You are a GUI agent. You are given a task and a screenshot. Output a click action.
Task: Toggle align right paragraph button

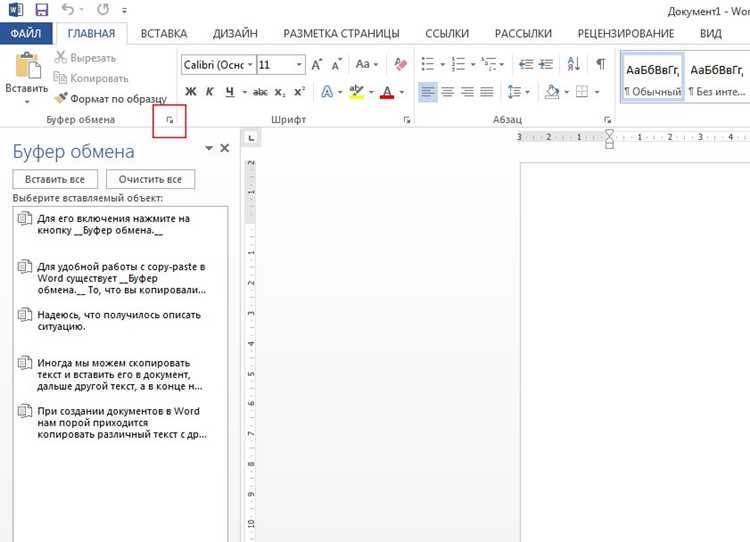(x=467, y=91)
